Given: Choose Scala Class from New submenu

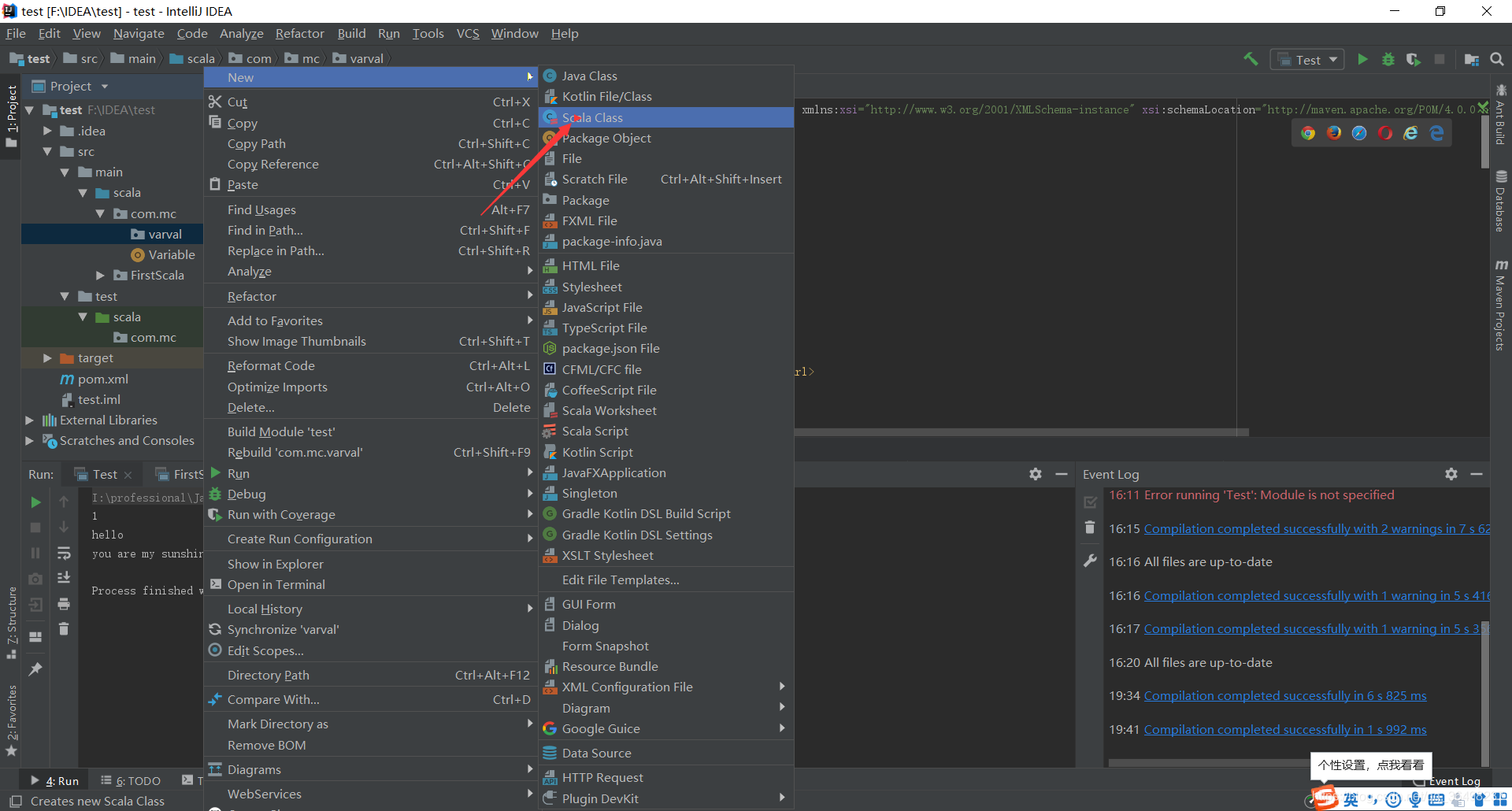Looking at the screenshot, I should pyautogui.click(x=665, y=117).
